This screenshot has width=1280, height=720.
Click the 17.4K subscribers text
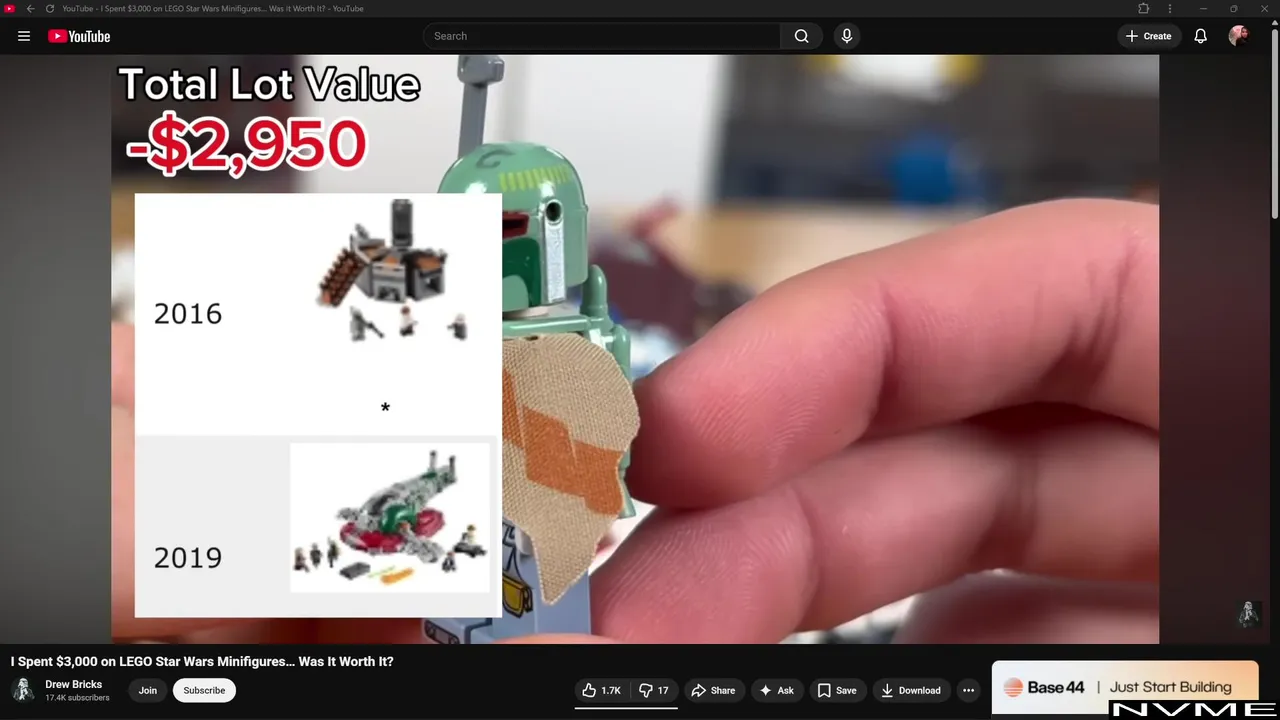pos(77,698)
